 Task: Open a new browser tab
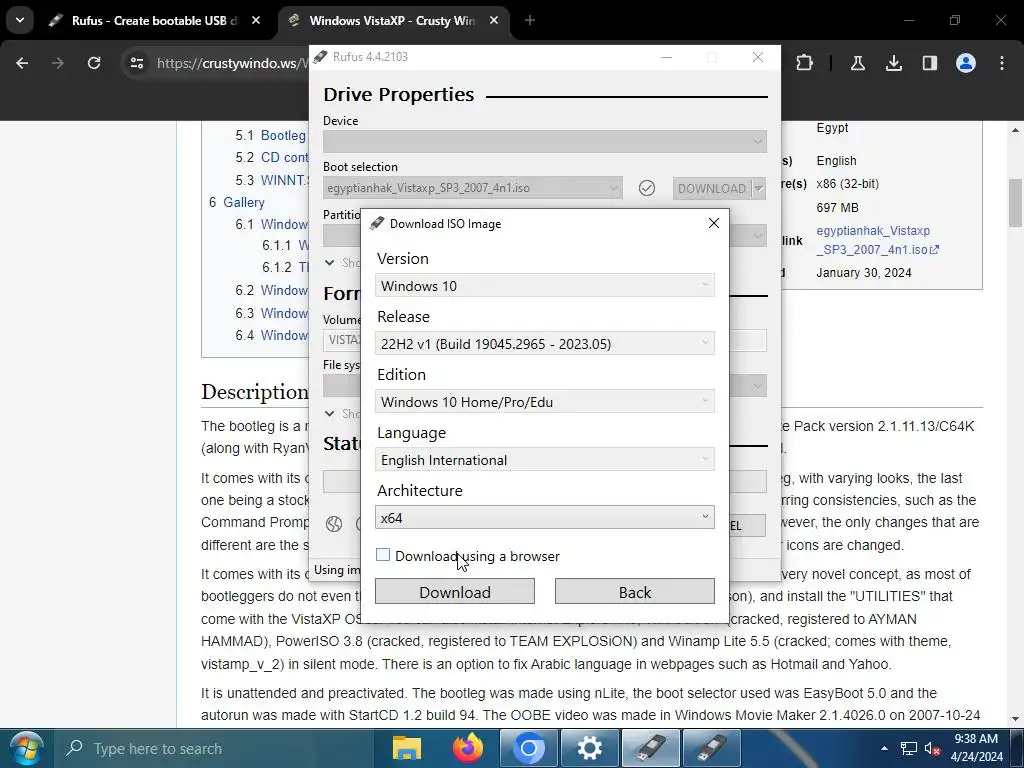[530, 21]
